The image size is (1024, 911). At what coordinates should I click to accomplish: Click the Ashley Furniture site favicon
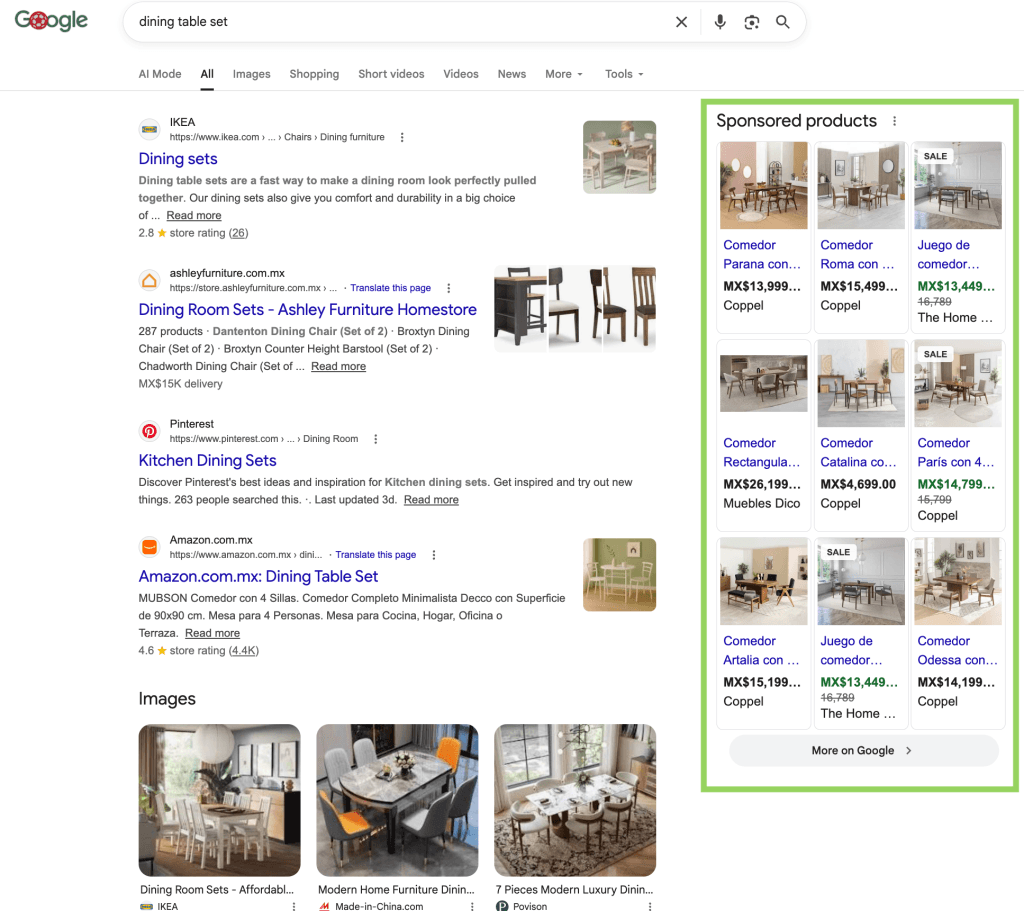click(150, 280)
